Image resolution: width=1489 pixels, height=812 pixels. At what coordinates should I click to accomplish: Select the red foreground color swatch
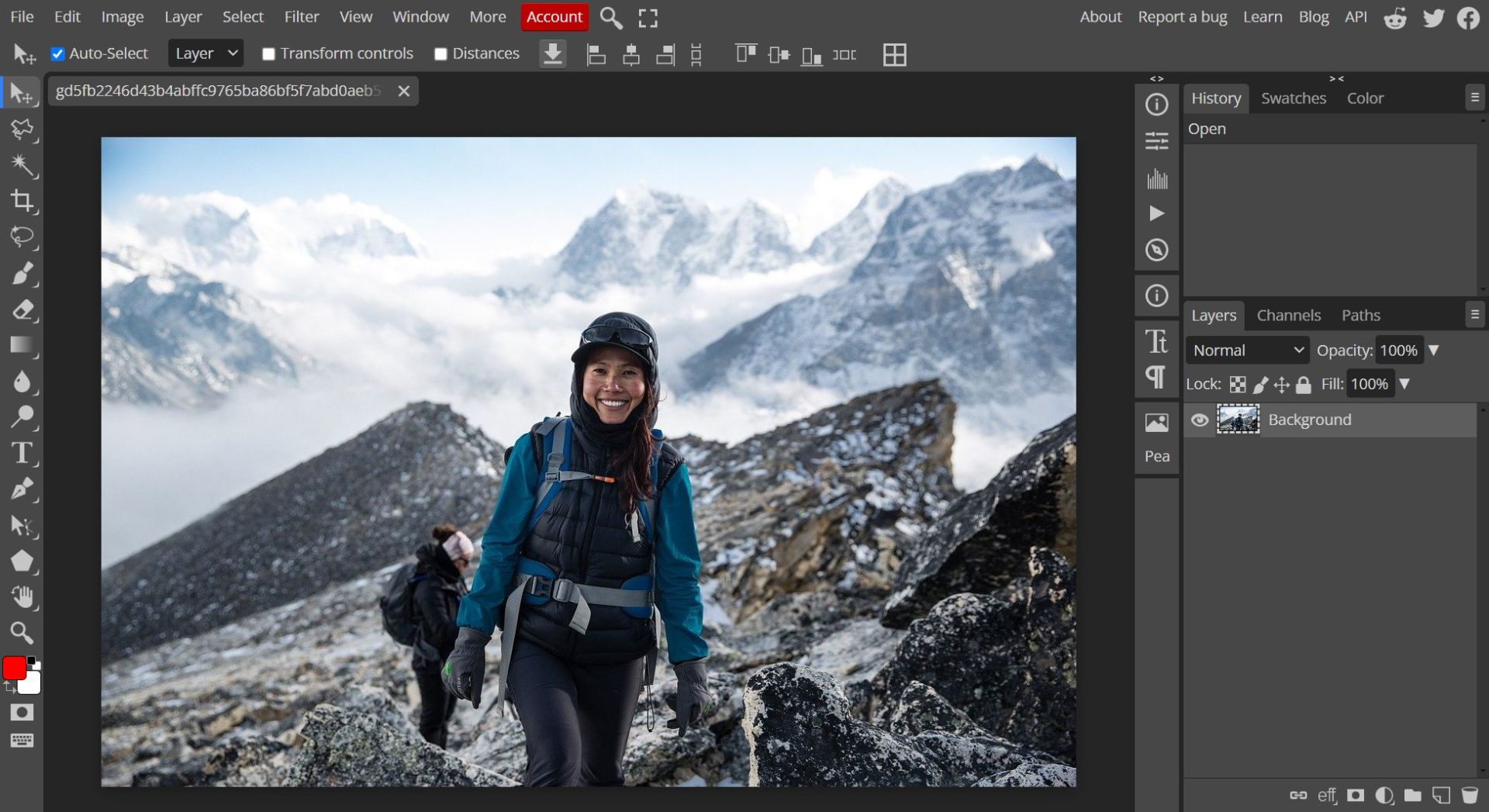pos(13,665)
